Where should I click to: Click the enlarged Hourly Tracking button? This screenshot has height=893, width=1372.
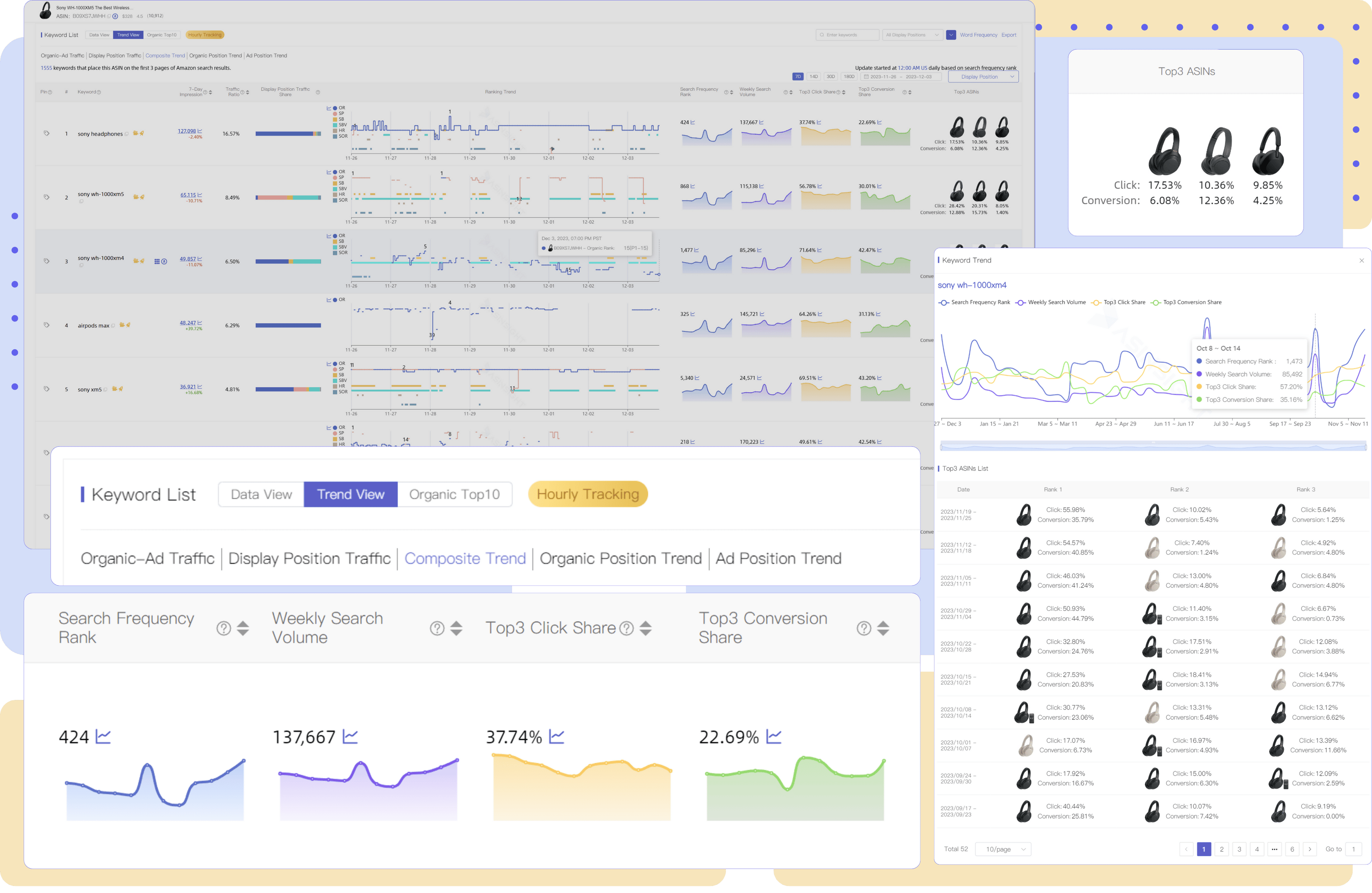(x=588, y=495)
